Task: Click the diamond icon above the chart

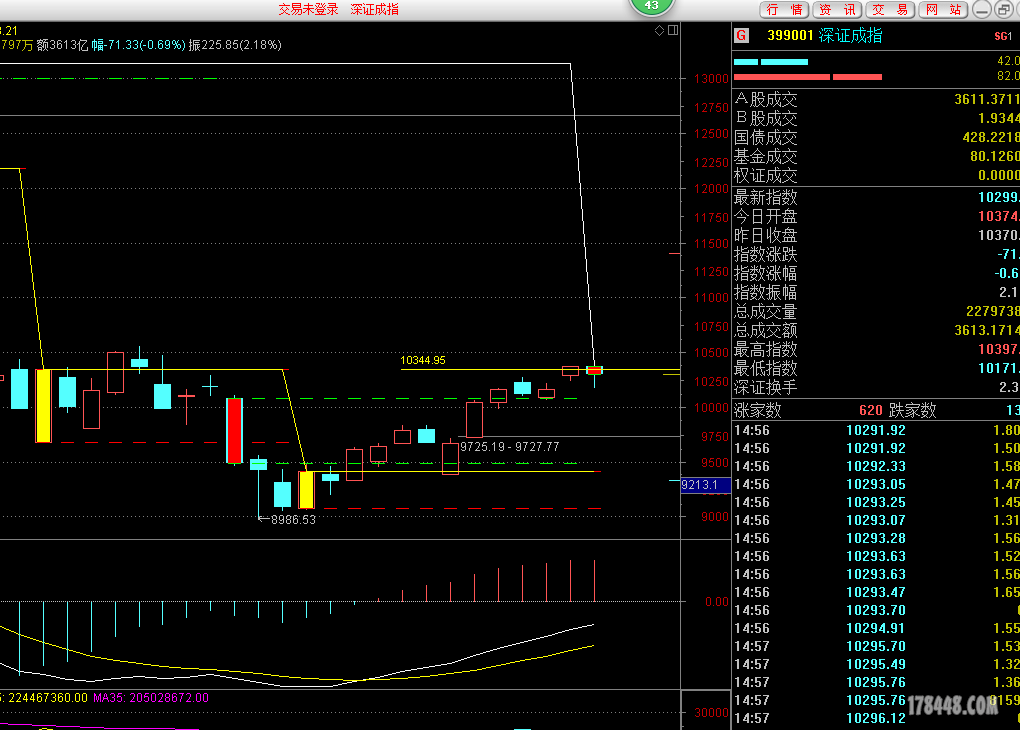Action: coord(659,30)
